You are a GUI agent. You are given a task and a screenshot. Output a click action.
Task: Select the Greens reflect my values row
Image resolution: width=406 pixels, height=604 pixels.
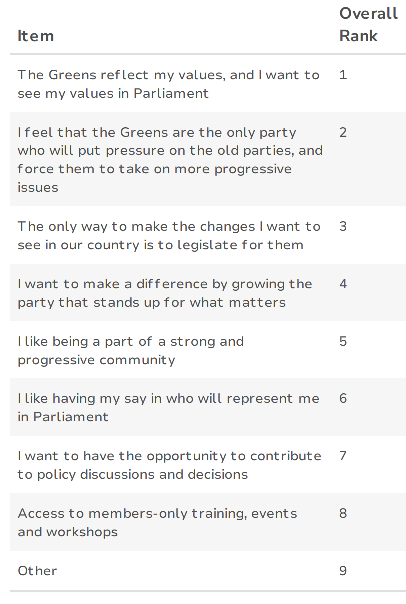pos(208,84)
